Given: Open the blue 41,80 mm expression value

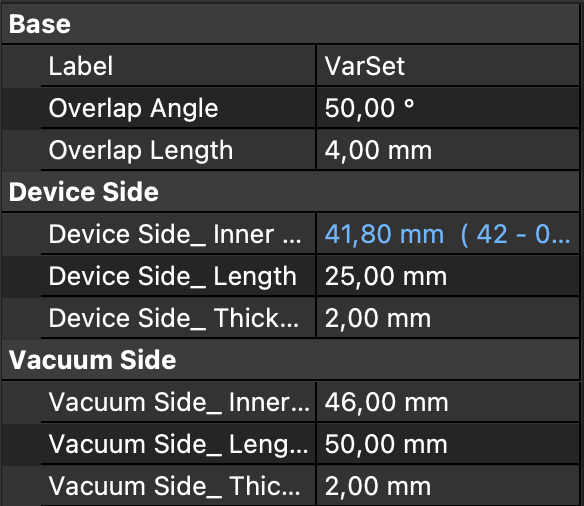Looking at the screenshot, I should pos(447,235).
